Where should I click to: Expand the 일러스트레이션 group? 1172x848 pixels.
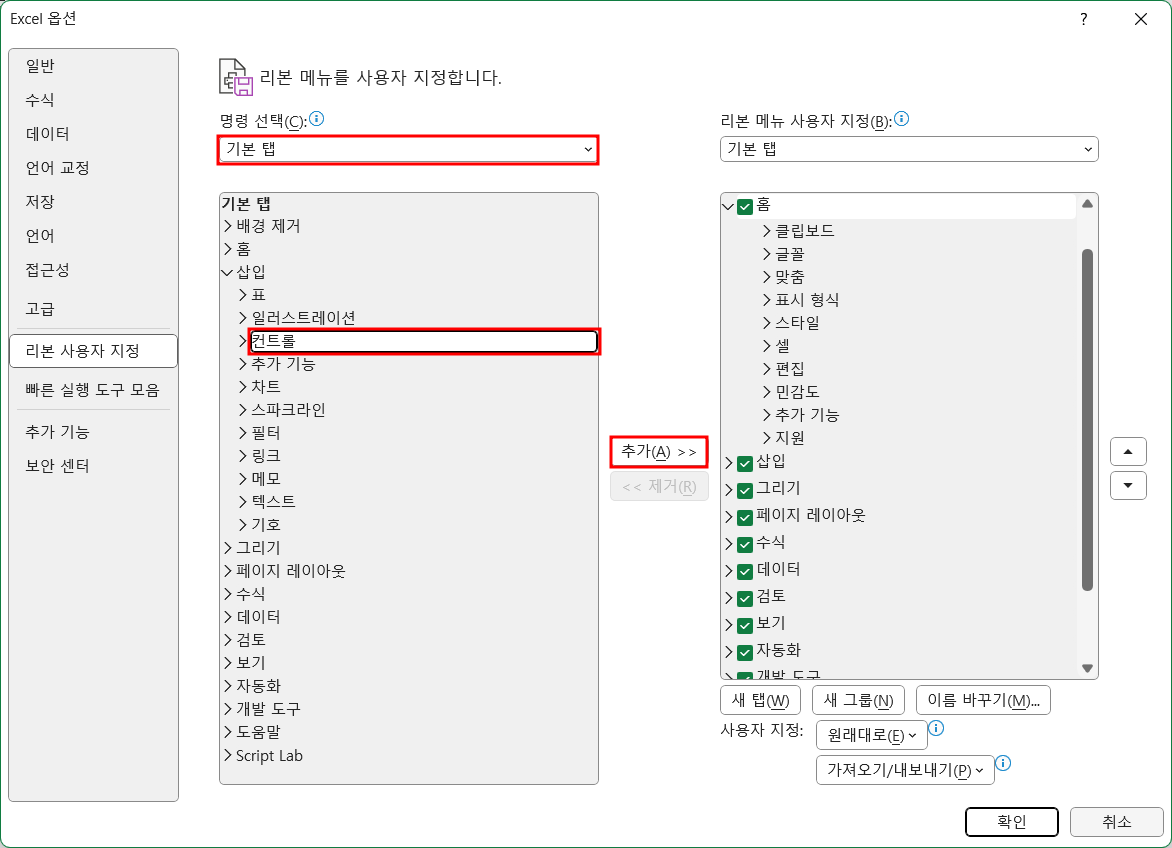tap(242, 318)
